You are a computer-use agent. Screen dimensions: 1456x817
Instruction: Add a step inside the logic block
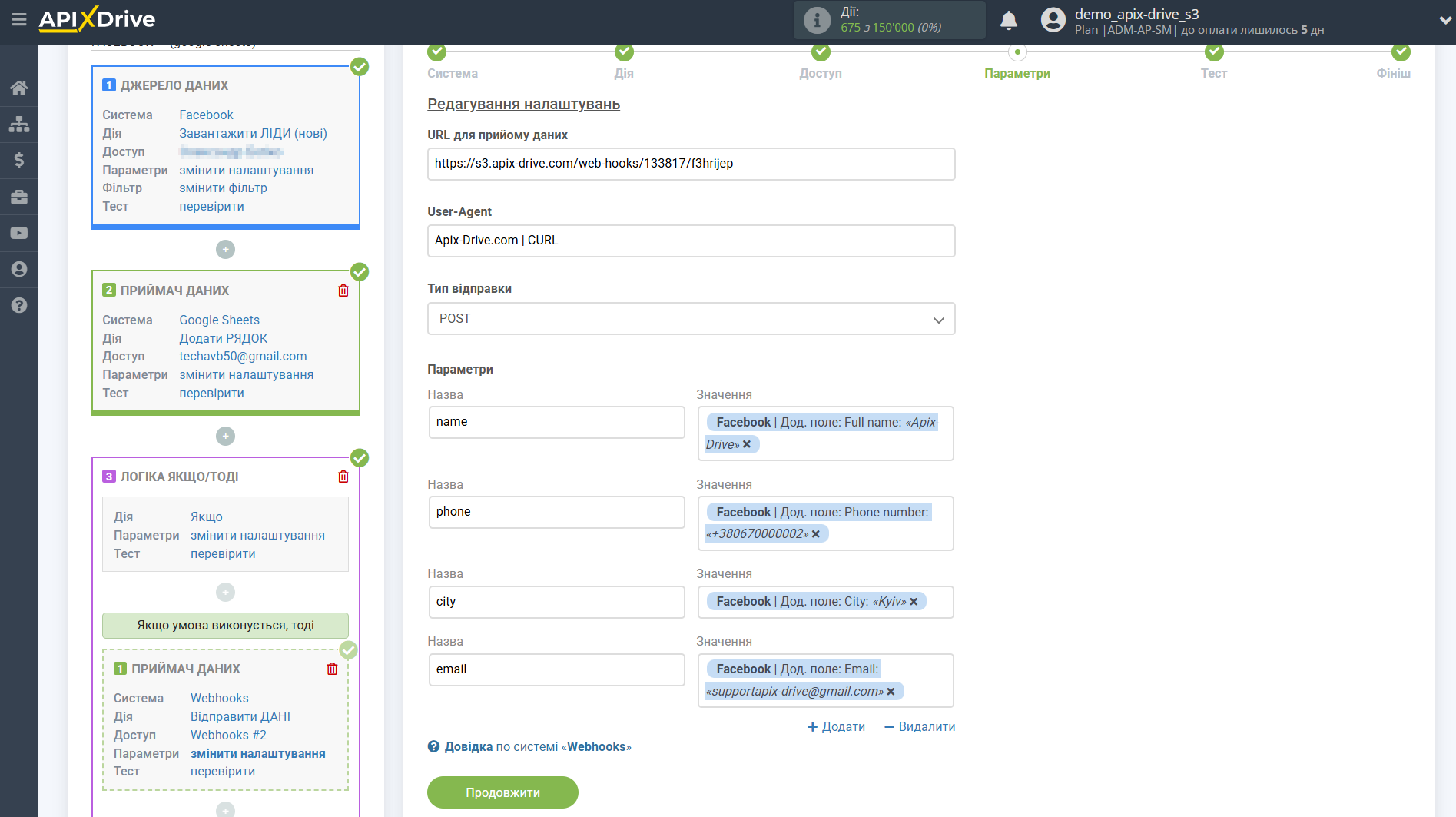point(225,592)
